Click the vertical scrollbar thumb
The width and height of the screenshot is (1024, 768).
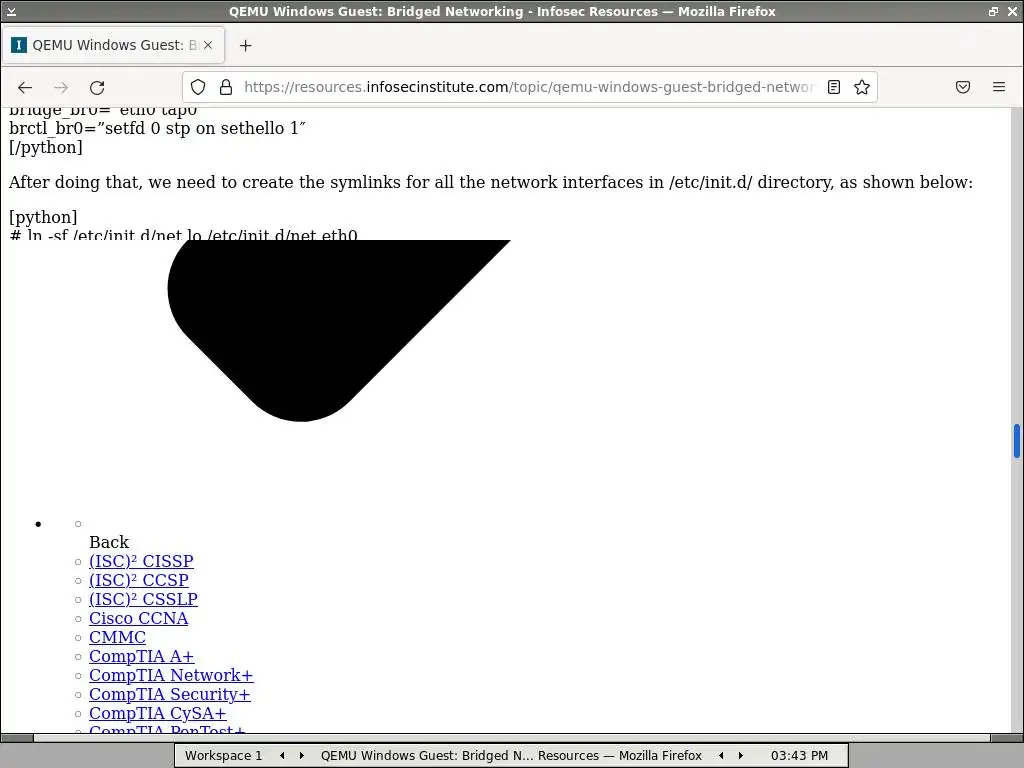[x=1017, y=441]
